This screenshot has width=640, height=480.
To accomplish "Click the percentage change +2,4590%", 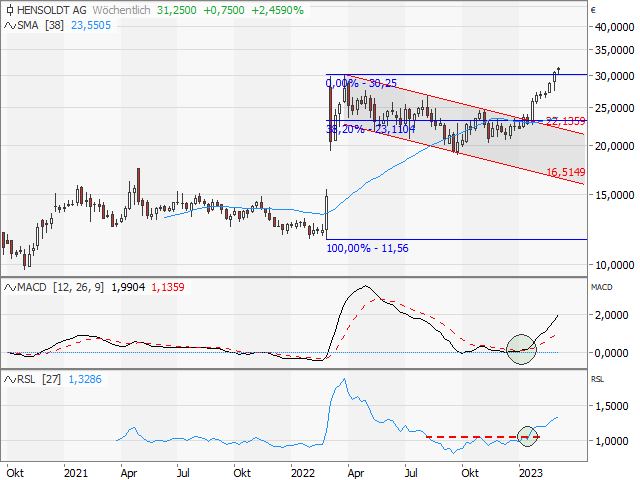I will 278,10.
